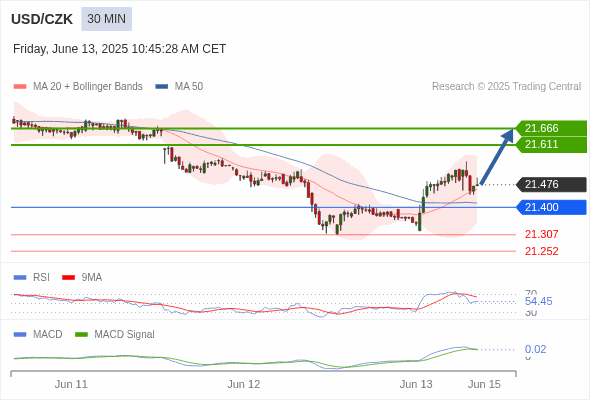Viewport: 590px width, 400px height.
Task: Click the Jun 15 date axis label
Action: pos(484,385)
